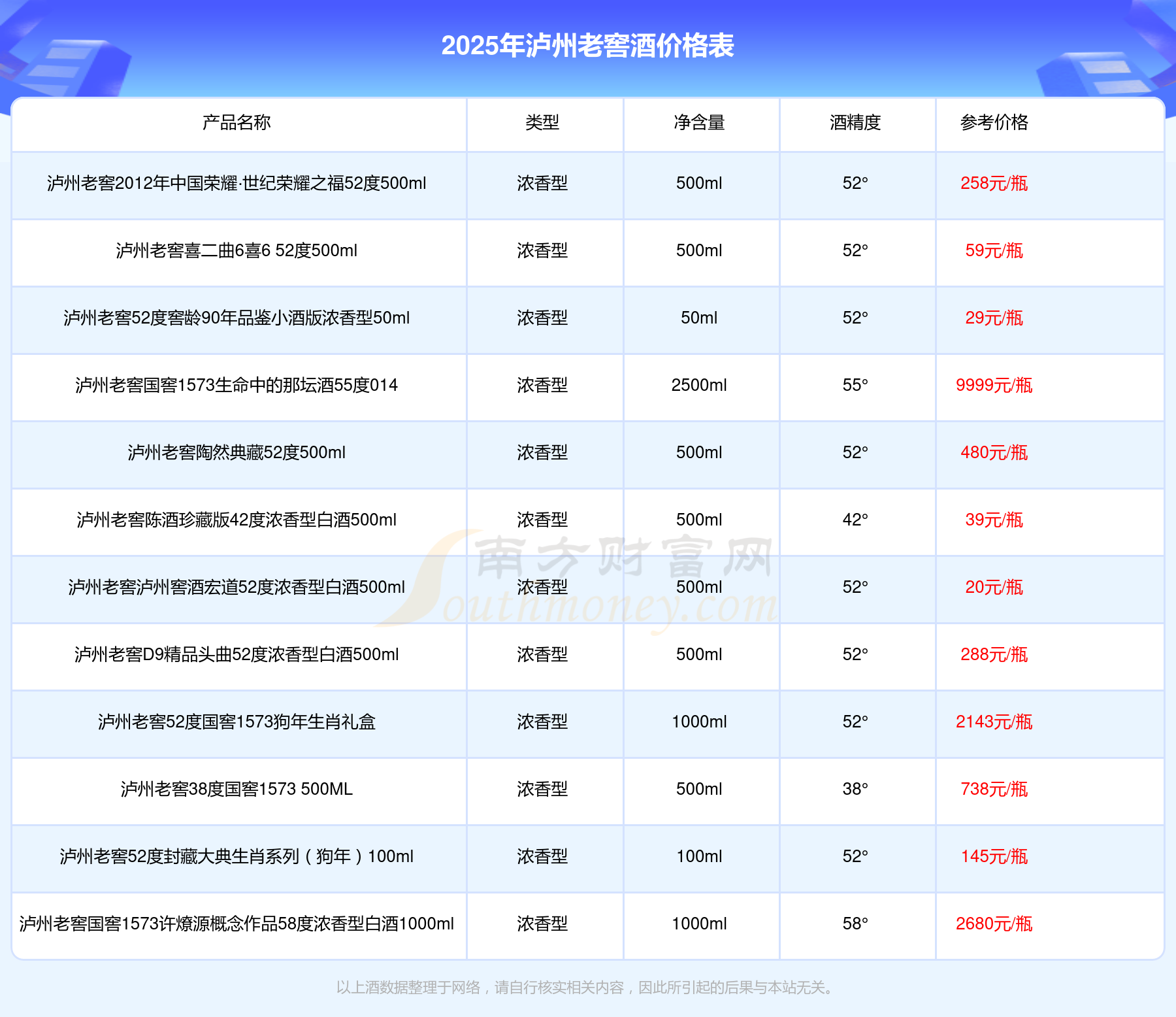
Task: Select the 酒精度 column header
Action: pyautogui.click(x=855, y=122)
